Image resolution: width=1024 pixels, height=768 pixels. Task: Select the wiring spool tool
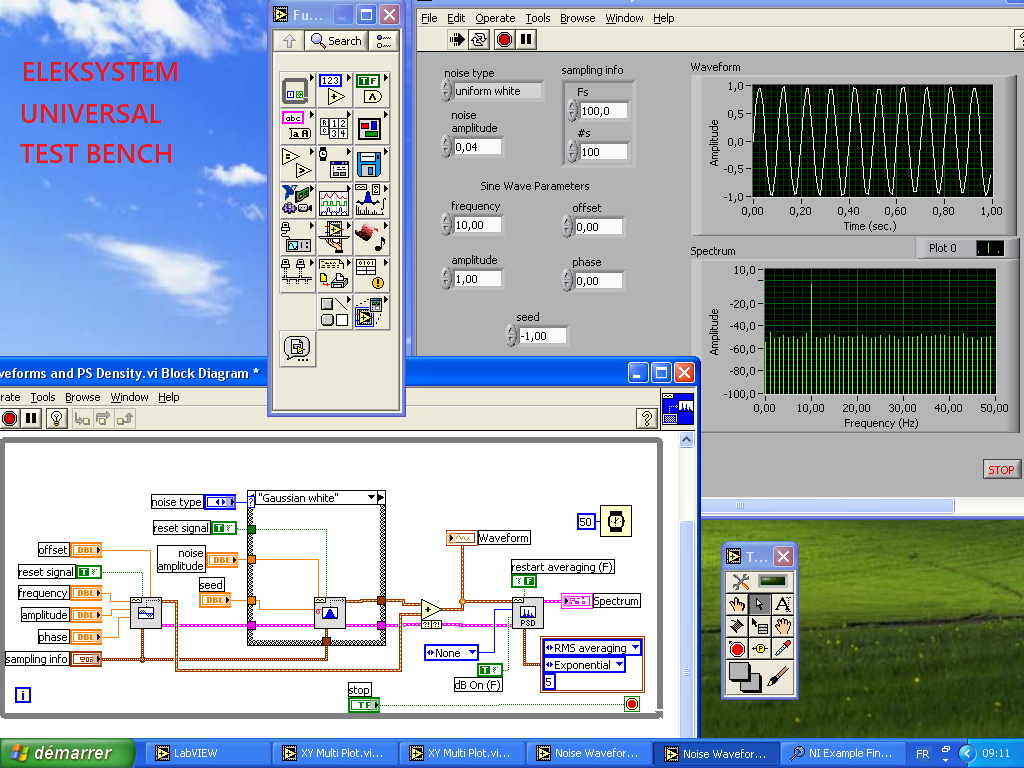pos(736,626)
